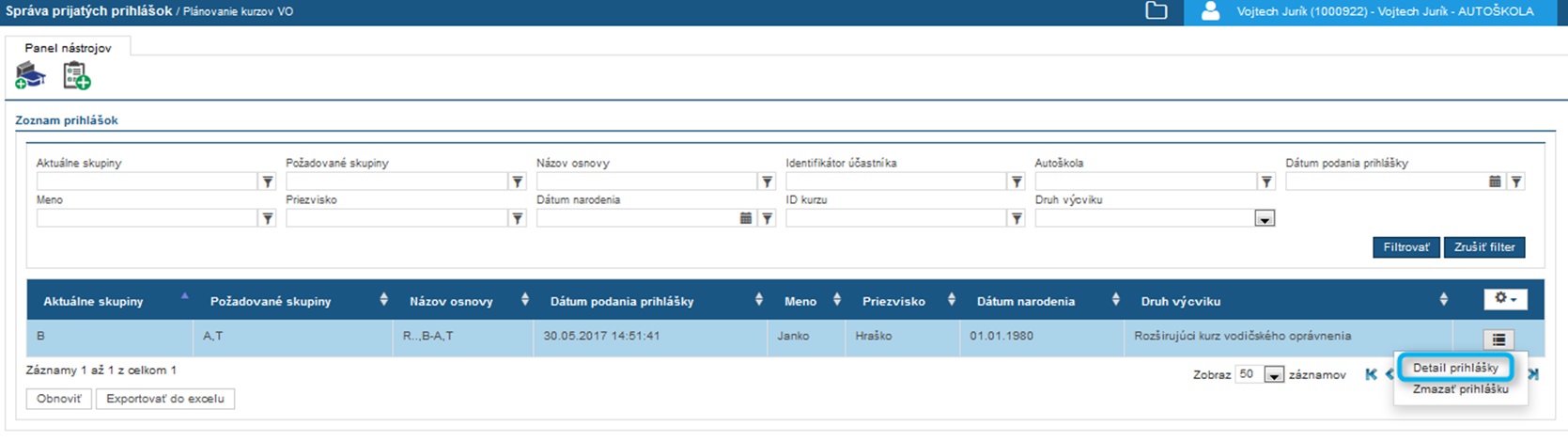1568x442 pixels.
Task: Open the gear column settings dropdown
Action: pyautogui.click(x=1505, y=299)
